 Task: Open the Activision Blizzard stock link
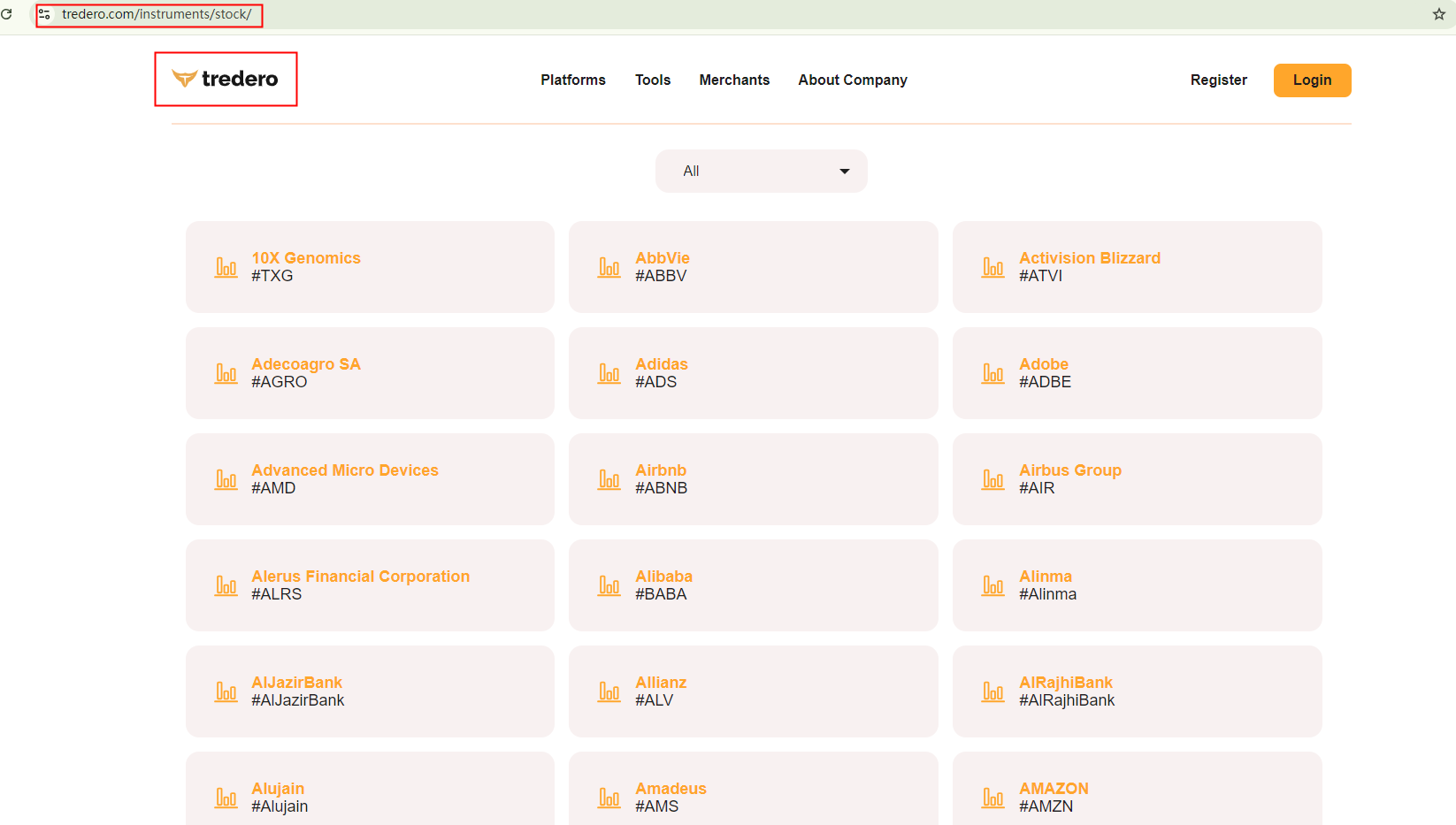[x=1089, y=258]
